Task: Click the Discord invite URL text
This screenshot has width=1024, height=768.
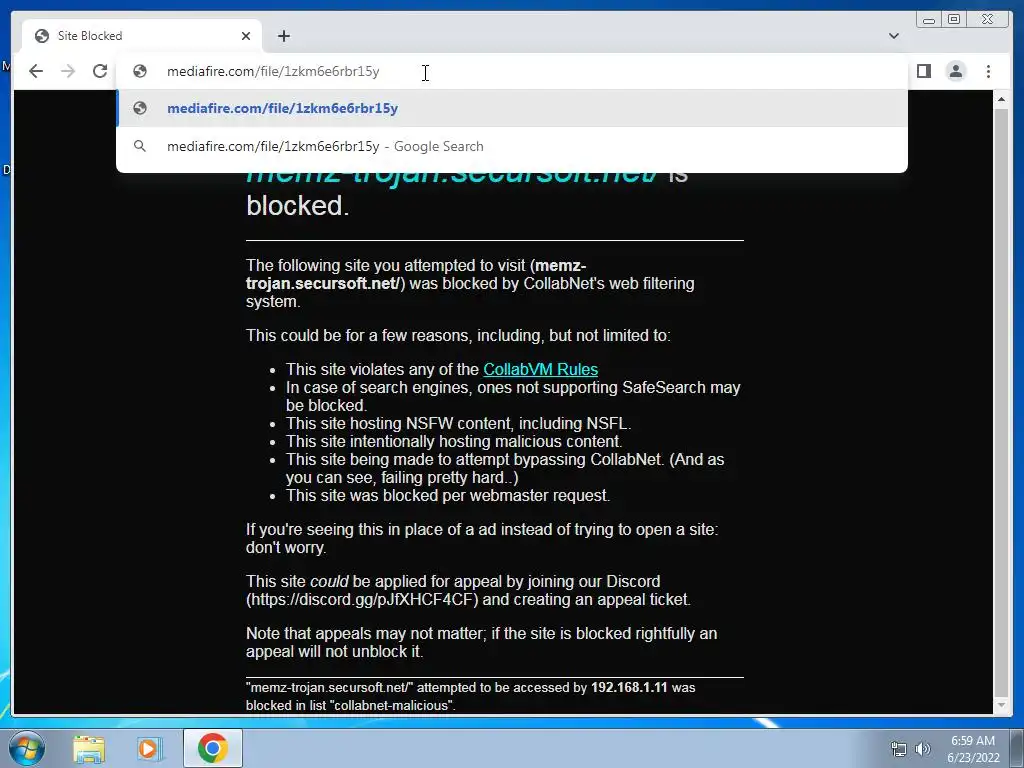Action: point(362,600)
